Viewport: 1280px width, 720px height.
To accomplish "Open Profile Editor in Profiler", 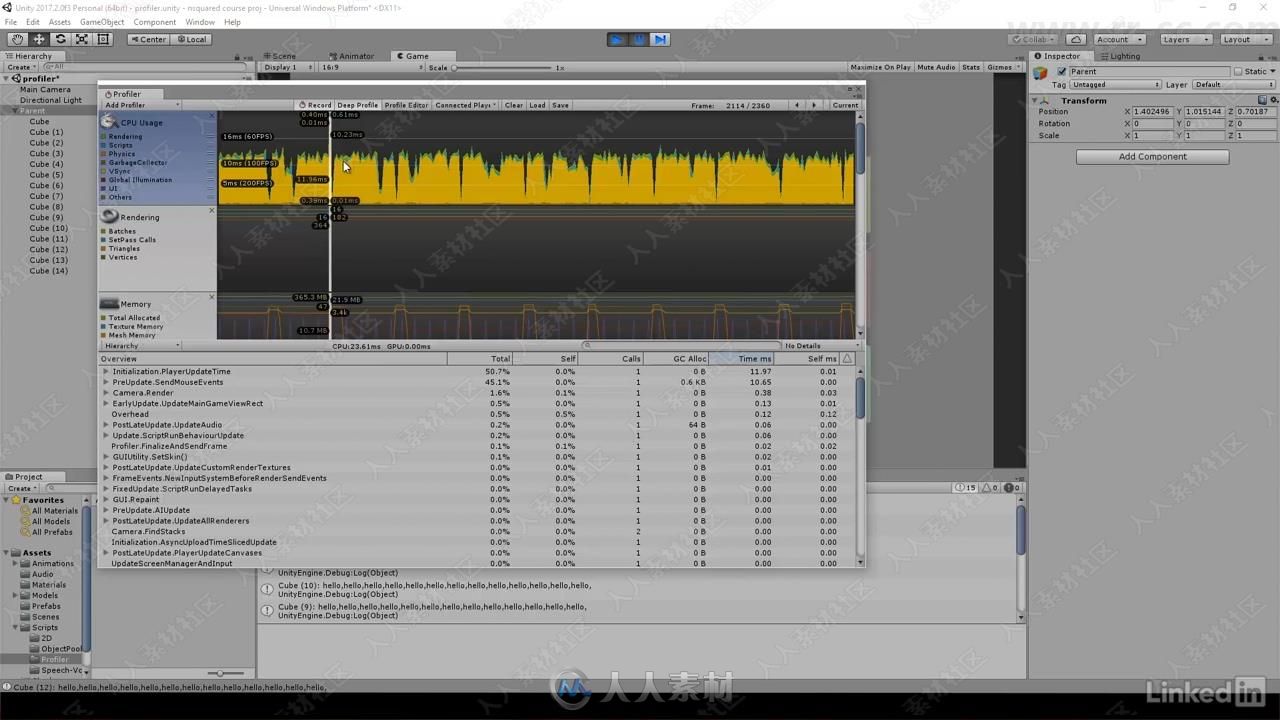I will (406, 105).
